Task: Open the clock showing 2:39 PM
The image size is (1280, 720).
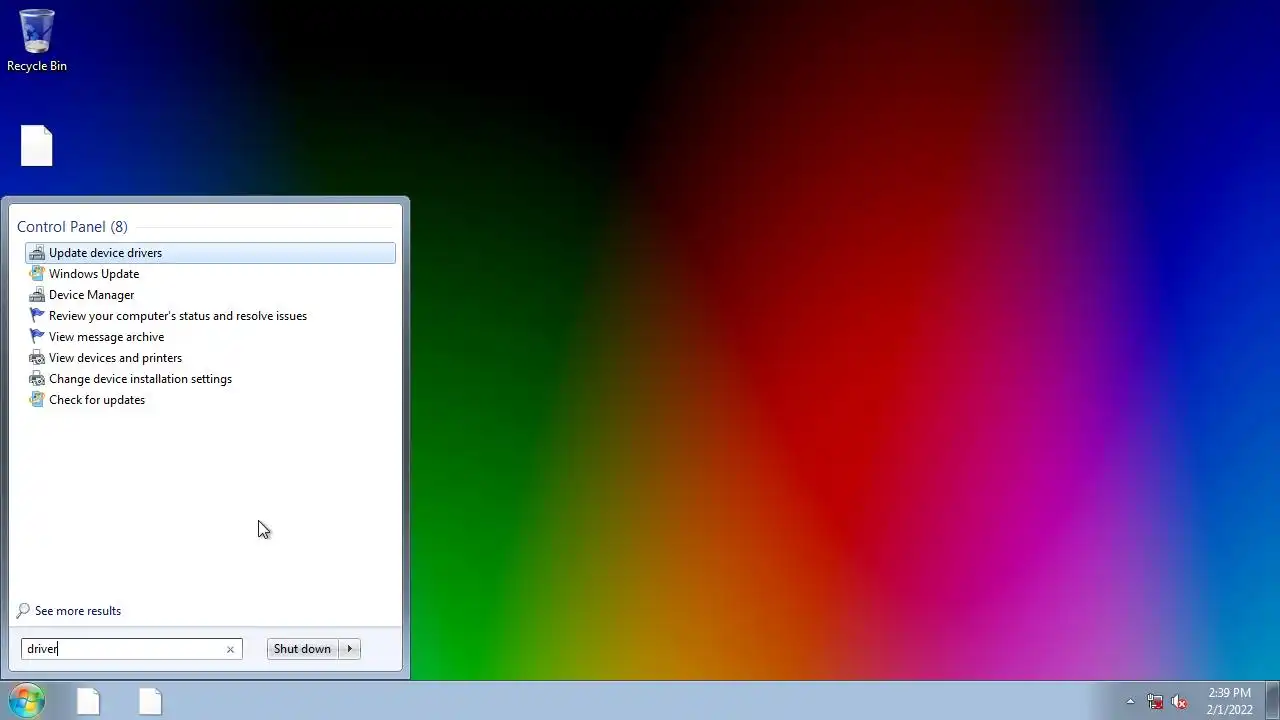Action: [x=1229, y=701]
